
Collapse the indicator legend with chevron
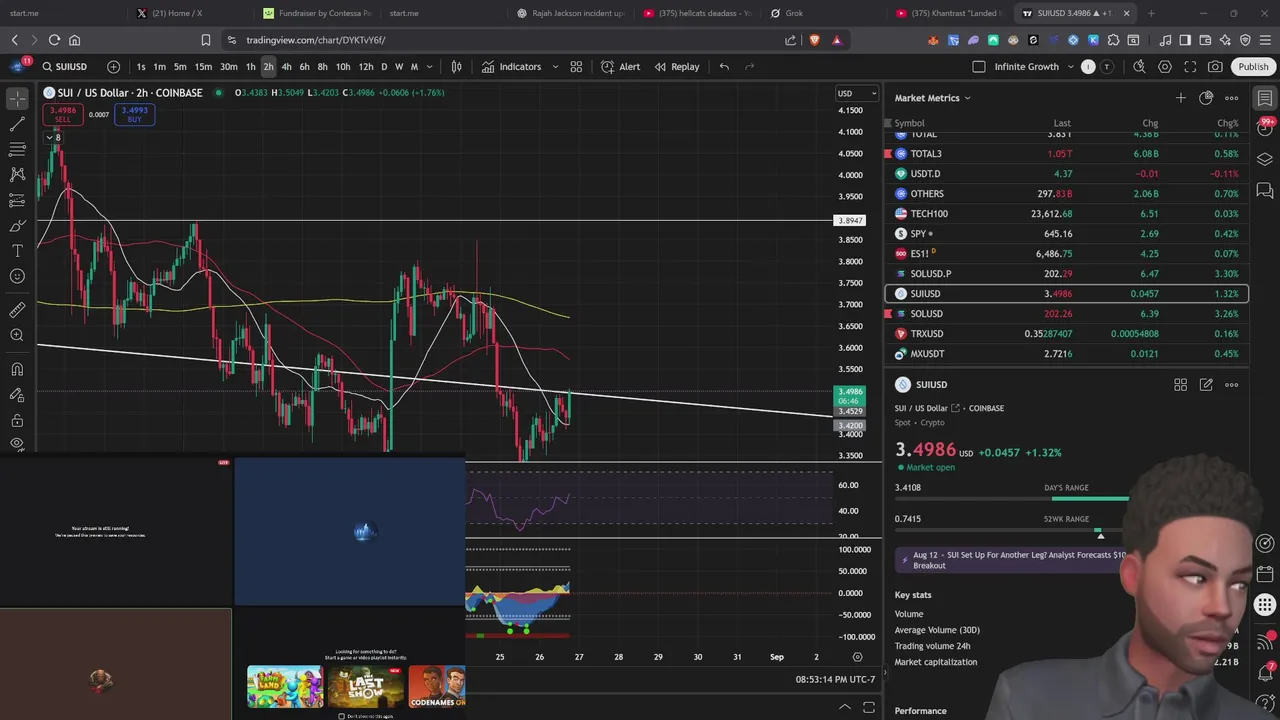49,137
